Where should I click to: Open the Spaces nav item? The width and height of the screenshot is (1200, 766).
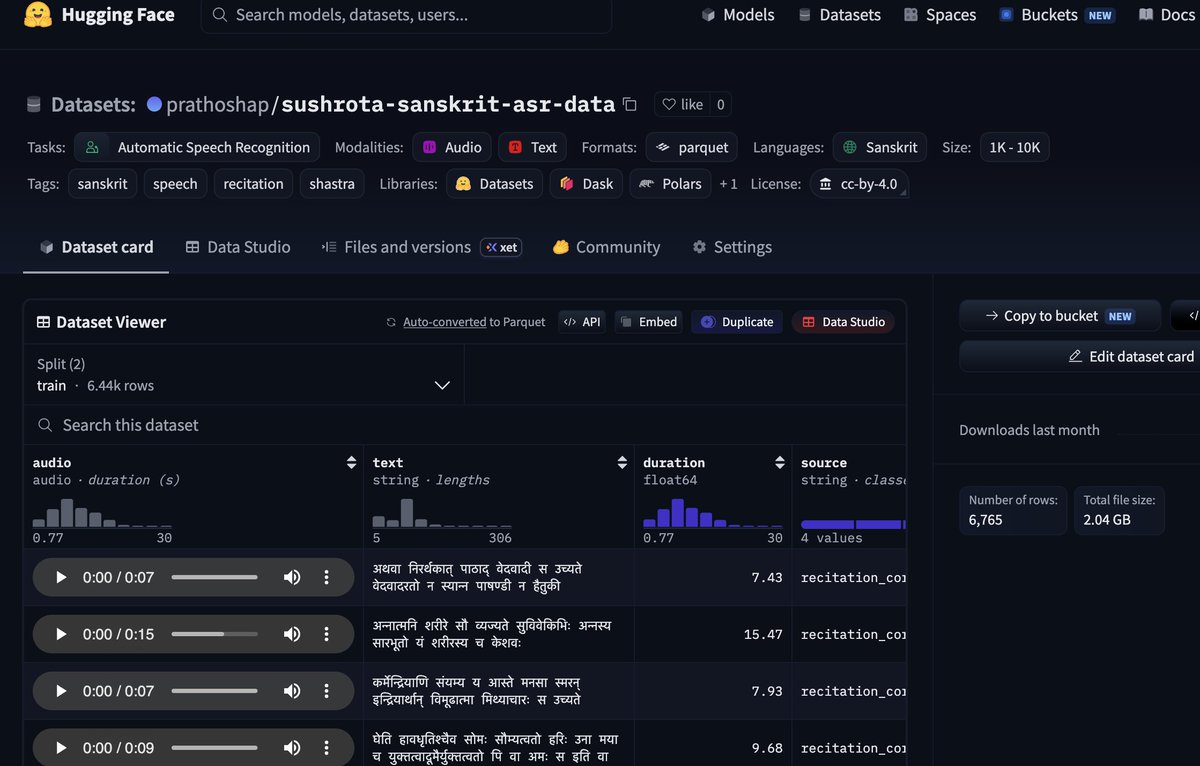tap(939, 15)
